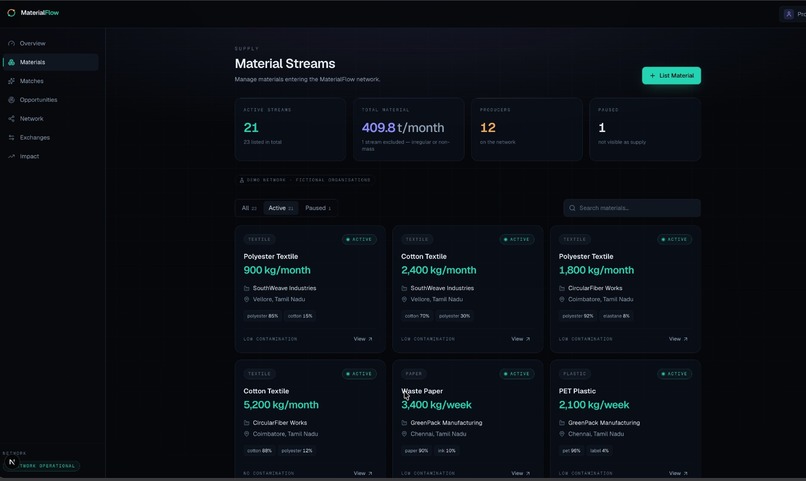Click the Active Streams 21 stat card
This screenshot has width=806, height=481.
click(x=290, y=130)
